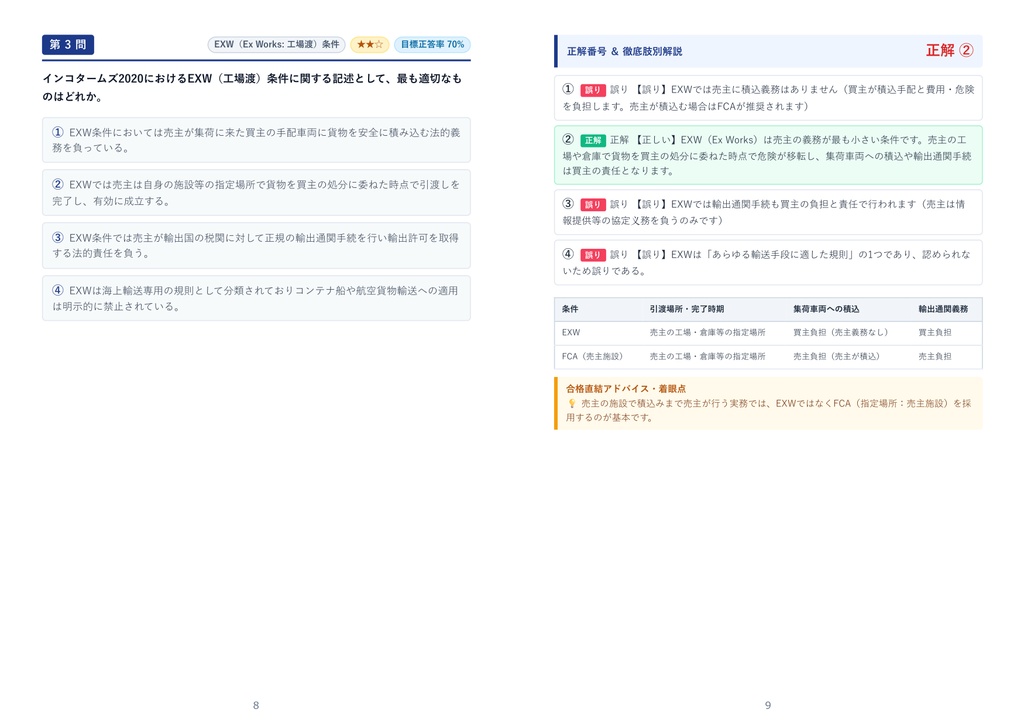The height and width of the screenshot is (727, 1024).
Task: Choose answer option ④ about sea transport only
Action: coord(256,298)
